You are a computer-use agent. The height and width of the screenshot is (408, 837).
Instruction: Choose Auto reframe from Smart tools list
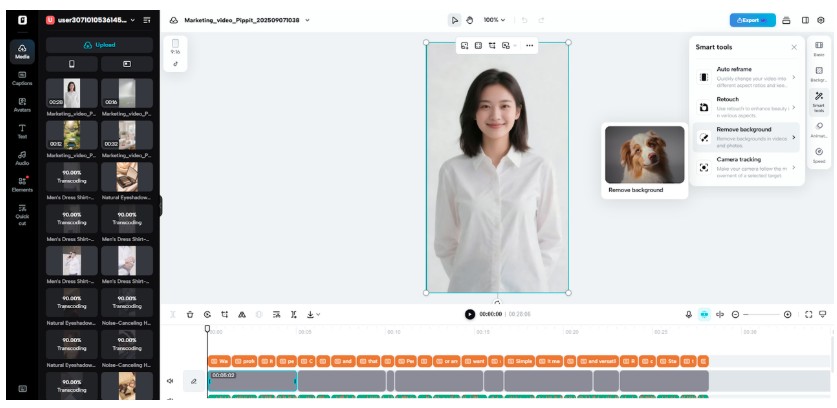(745, 73)
